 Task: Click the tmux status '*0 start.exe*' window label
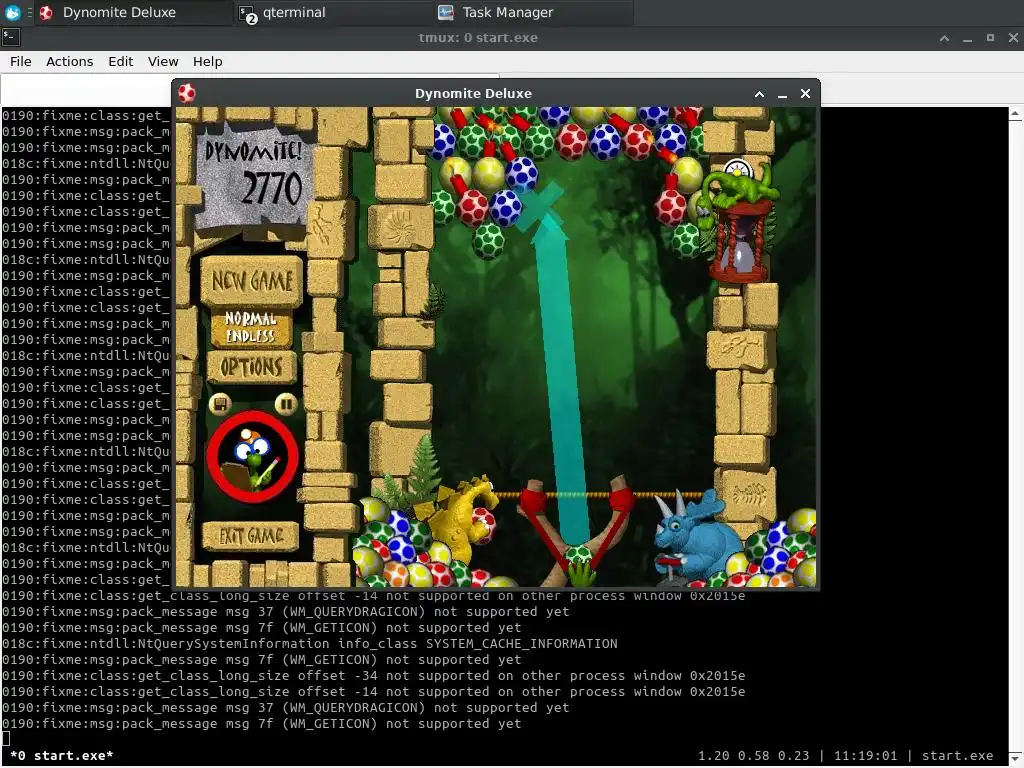[61, 756]
